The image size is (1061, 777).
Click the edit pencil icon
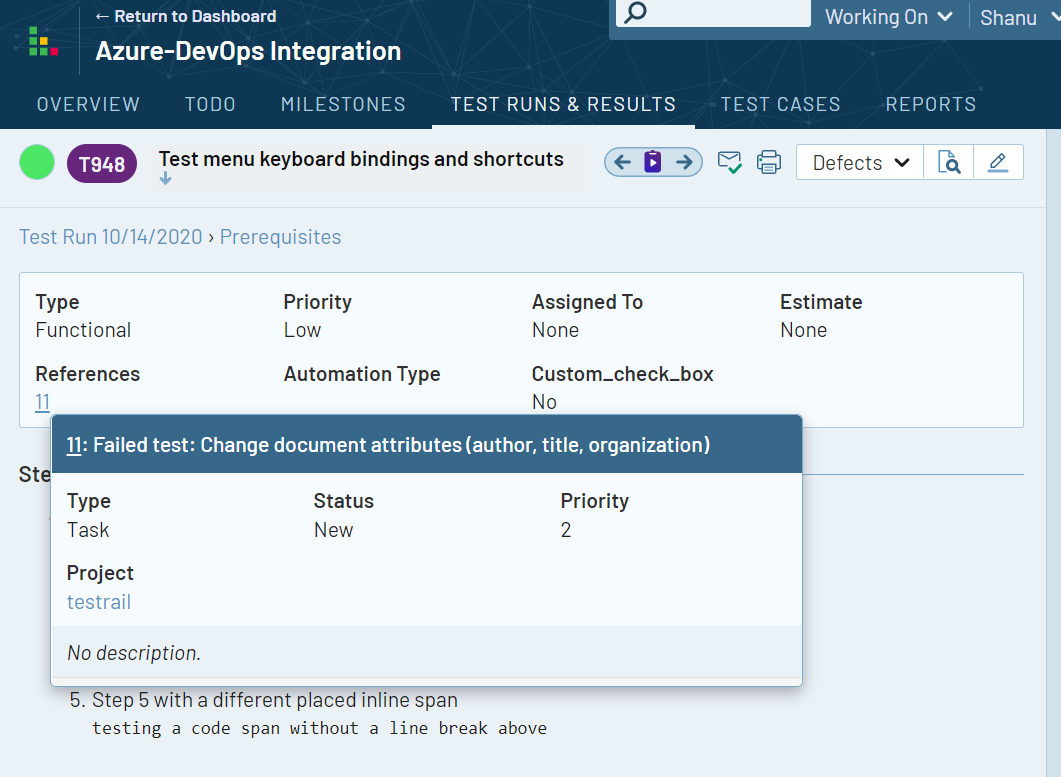(x=997, y=162)
